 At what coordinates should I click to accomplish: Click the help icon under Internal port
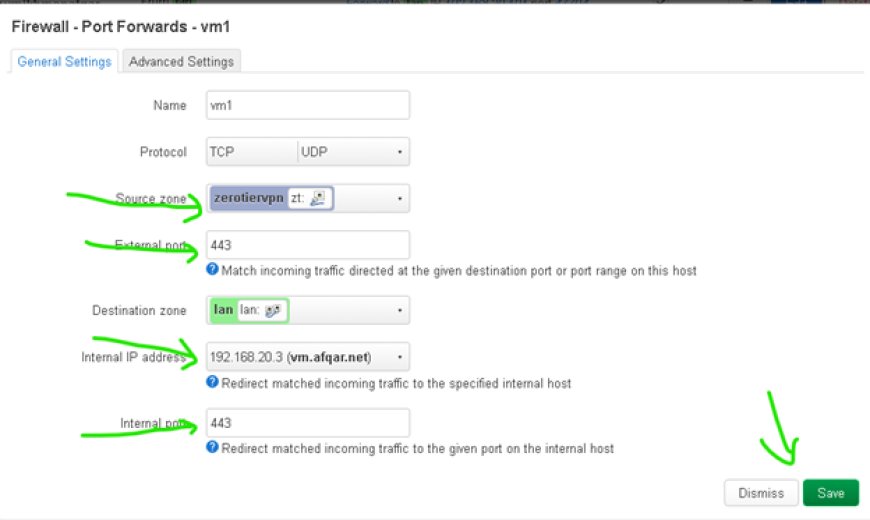212,447
